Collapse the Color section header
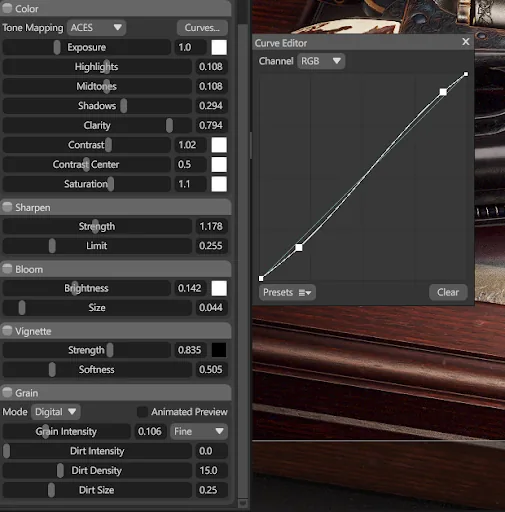 tap(115, 8)
